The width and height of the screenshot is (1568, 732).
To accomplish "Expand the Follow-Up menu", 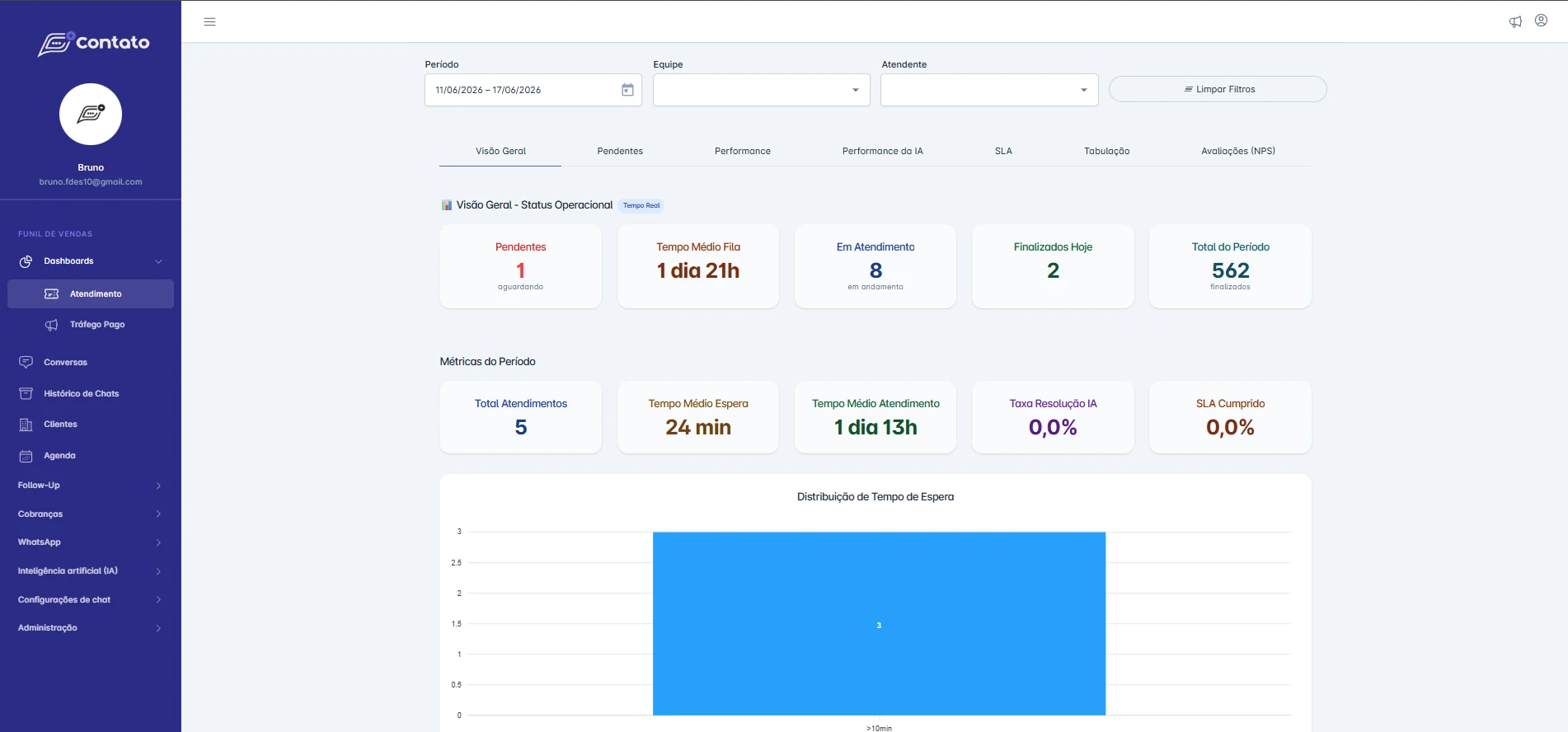I will 91,486.
